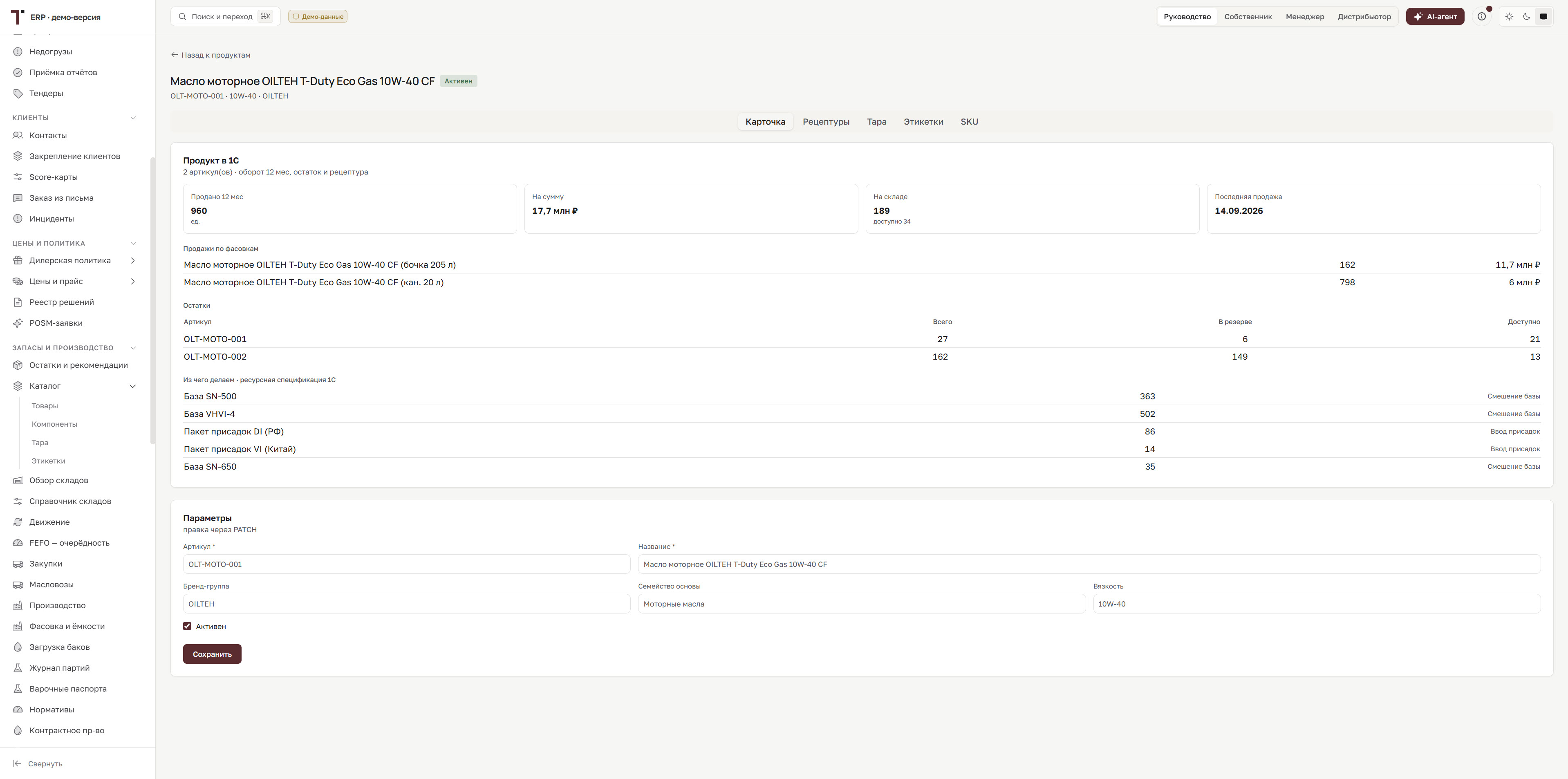
Task: Focus the Артикул input field
Action: tap(407, 564)
